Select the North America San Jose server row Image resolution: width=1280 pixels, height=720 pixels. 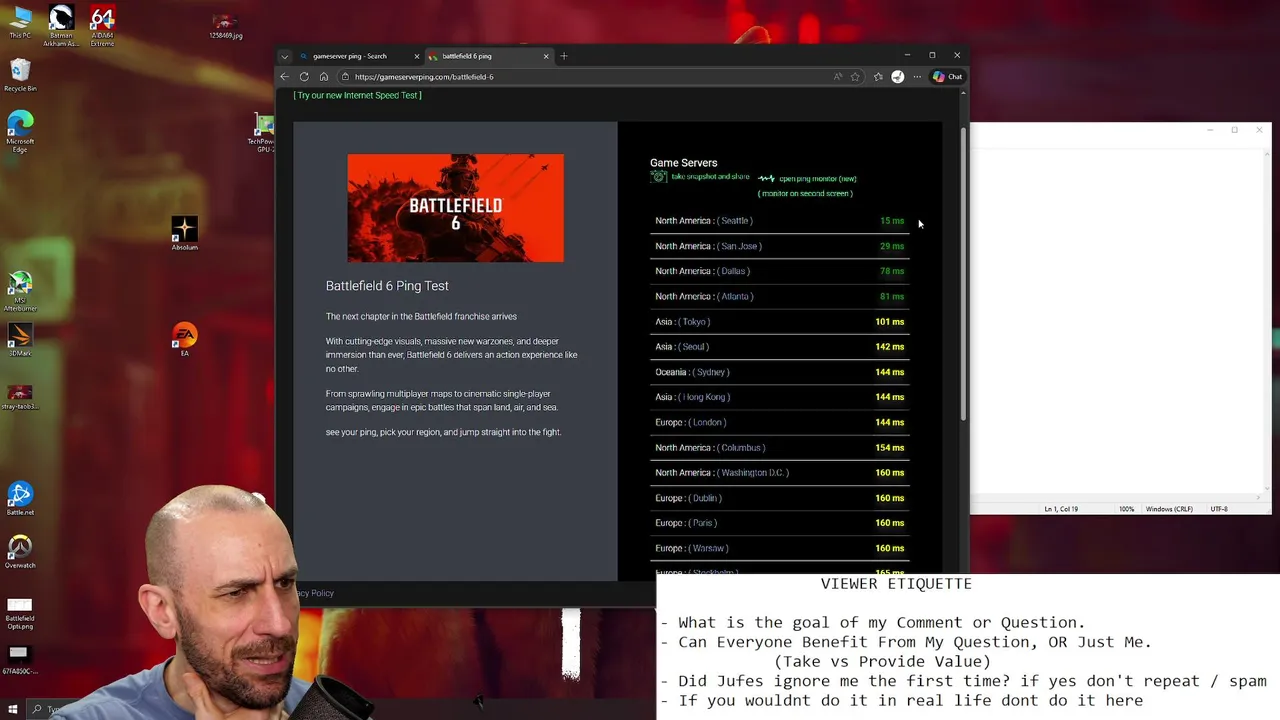780,246
